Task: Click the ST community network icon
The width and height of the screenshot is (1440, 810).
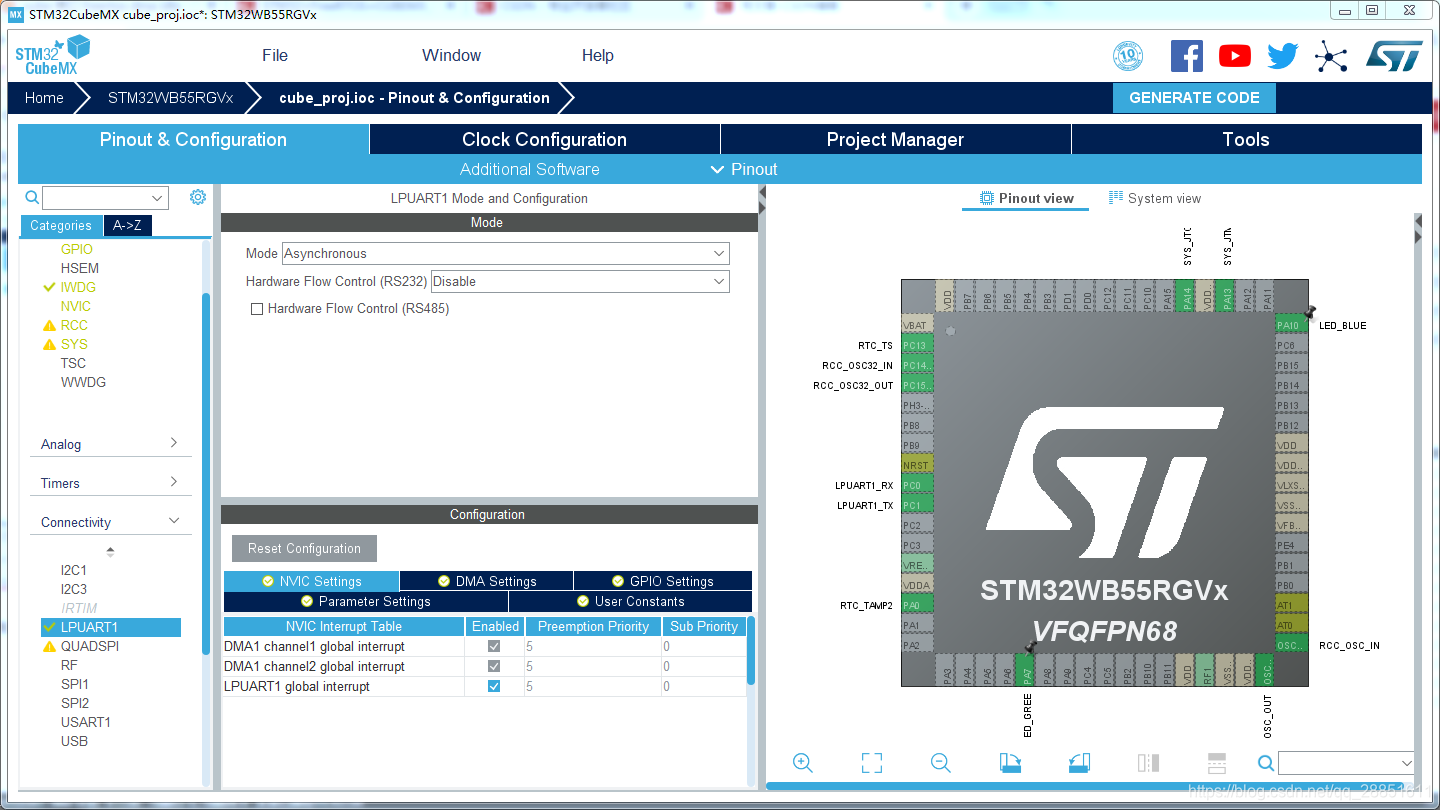Action: pyautogui.click(x=1331, y=56)
